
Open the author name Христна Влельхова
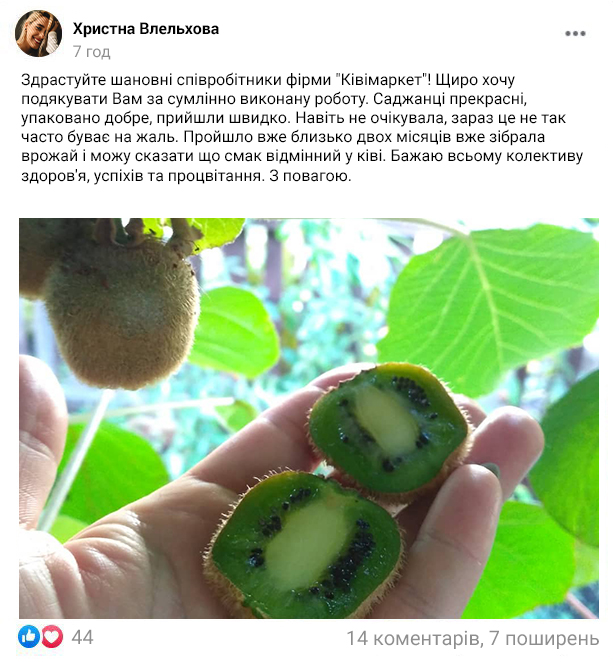[x=146, y=29]
